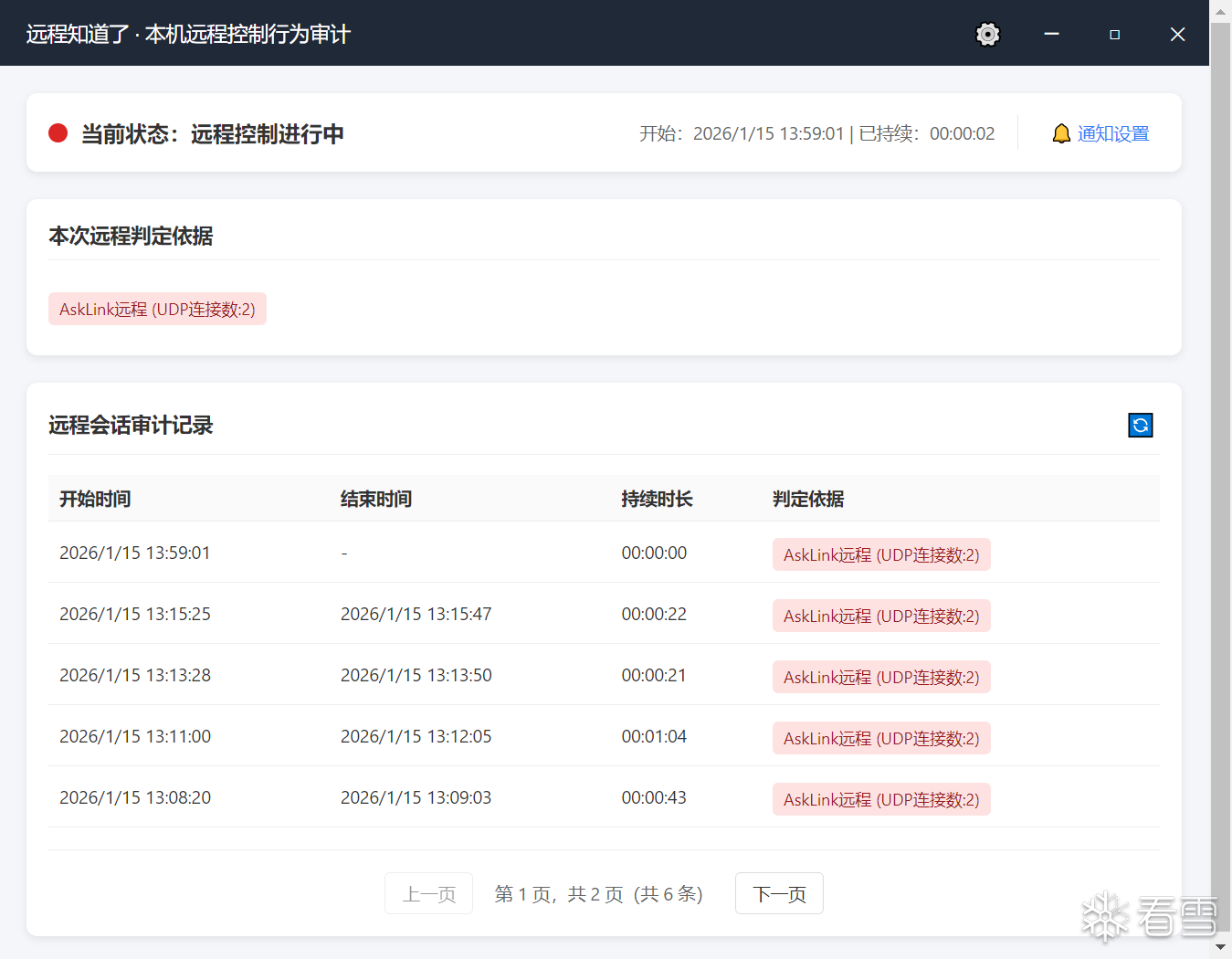Click end time 2026/1/15 13:15:47
Image resolution: width=1232 pixels, height=959 pixels.
click(416, 614)
